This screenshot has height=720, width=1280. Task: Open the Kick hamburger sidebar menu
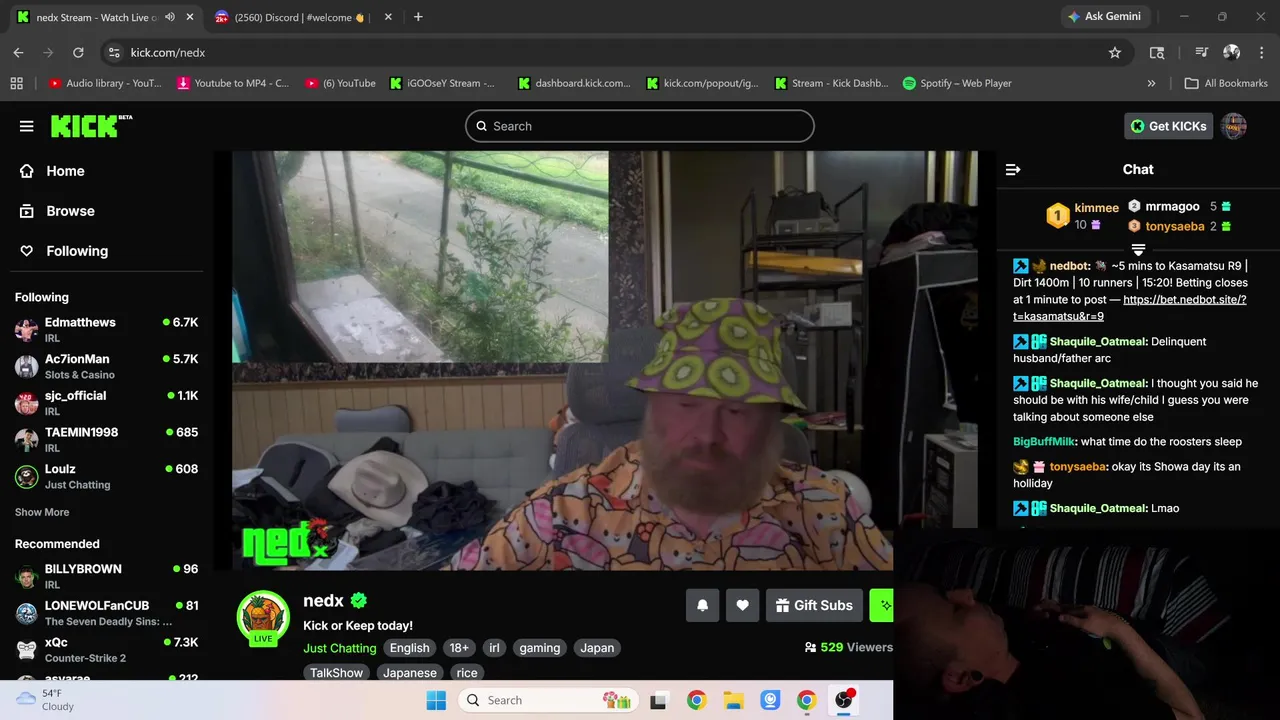tap(27, 126)
